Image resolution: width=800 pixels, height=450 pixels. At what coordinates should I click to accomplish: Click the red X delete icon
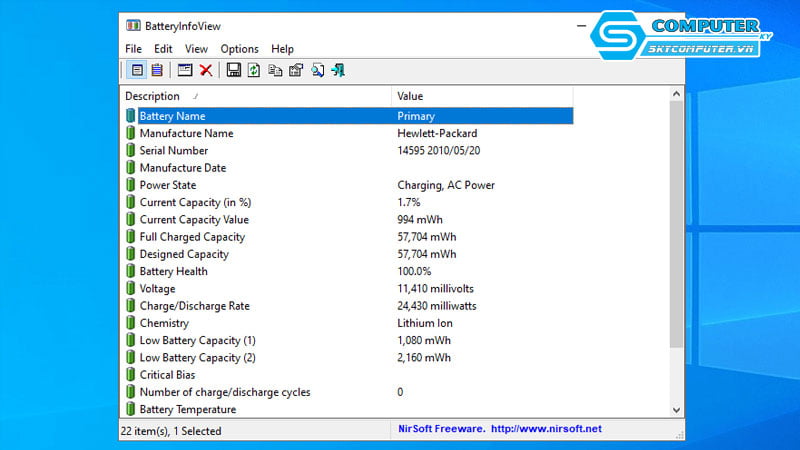tap(205, 70)
